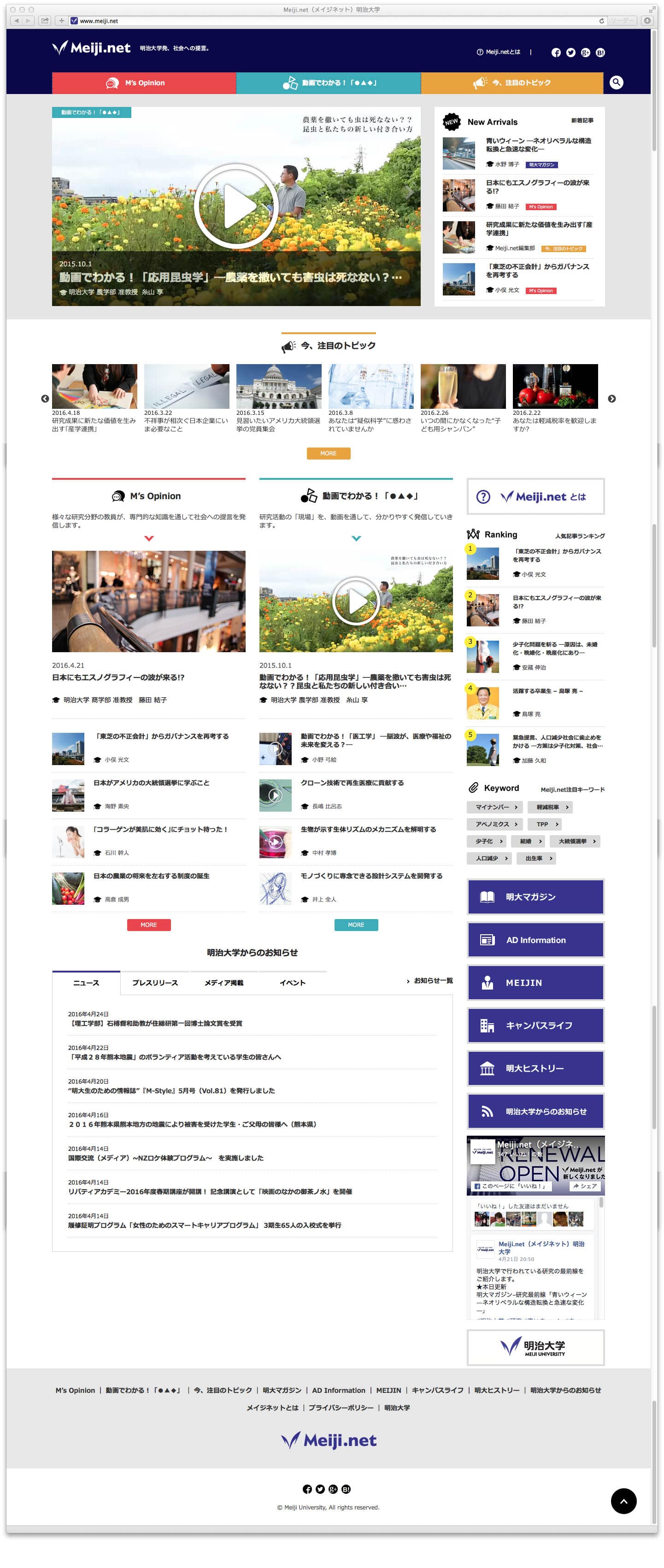
Task: Click the footer Google+ icon
Action: pos(333,1489)
